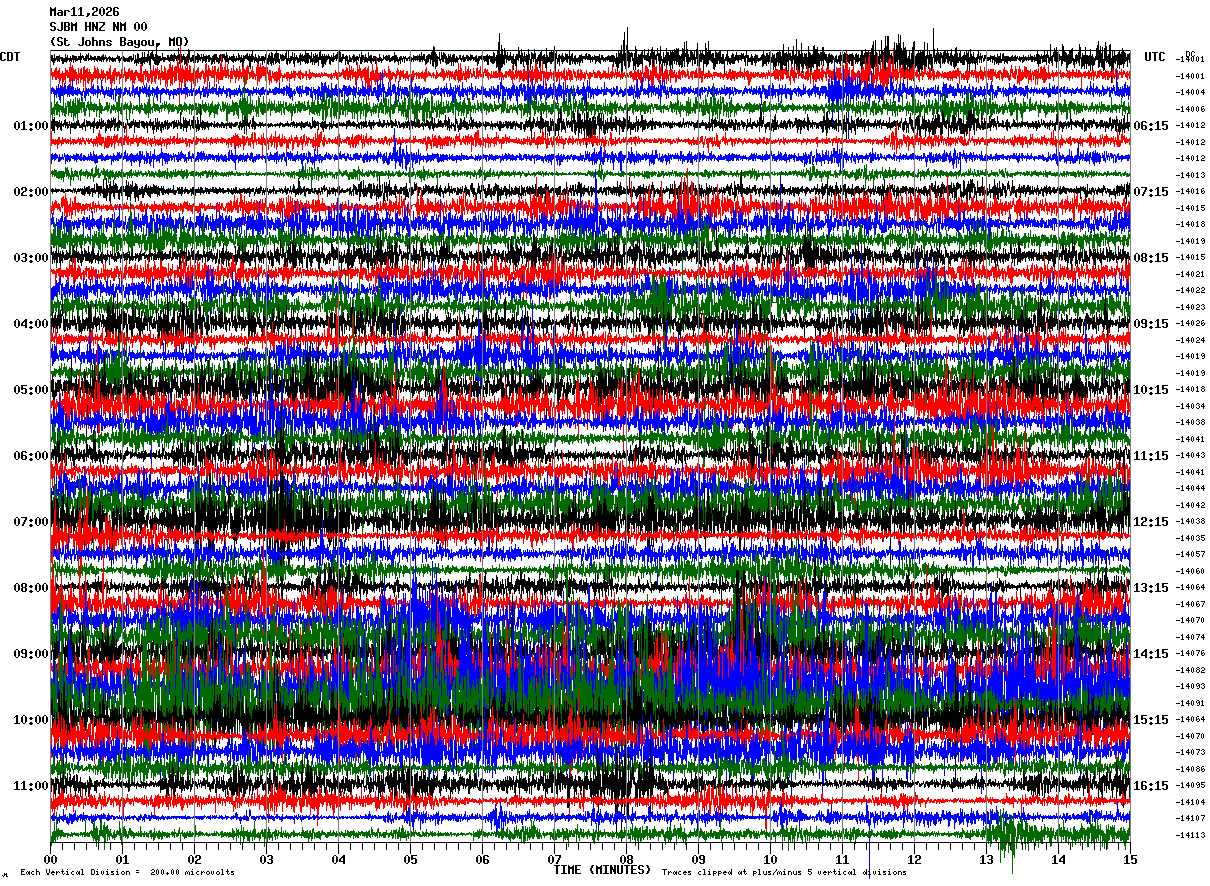Click the Each Vertical Division 200.00 microvolts note

(127, 872)
